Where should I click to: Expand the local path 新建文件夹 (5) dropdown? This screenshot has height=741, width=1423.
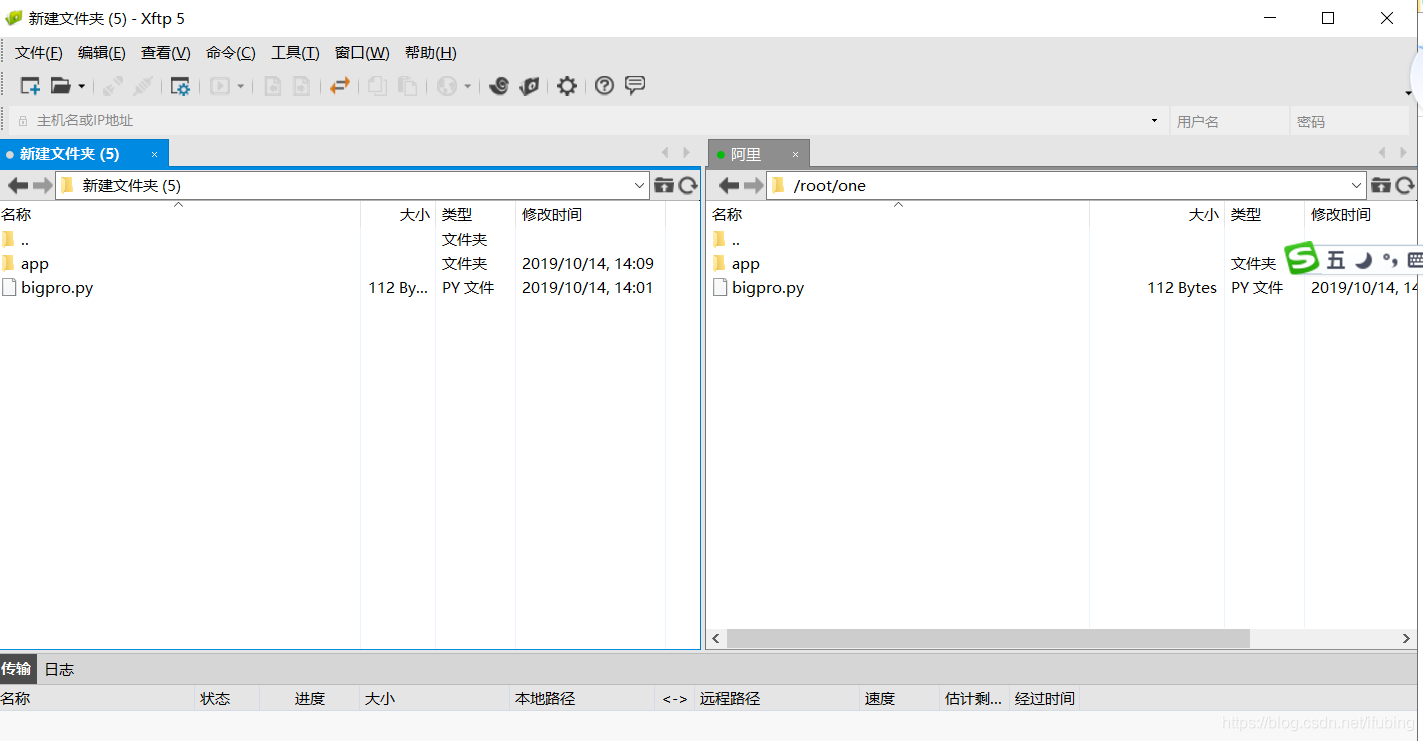pyautogui.click(x=640, y=185)
